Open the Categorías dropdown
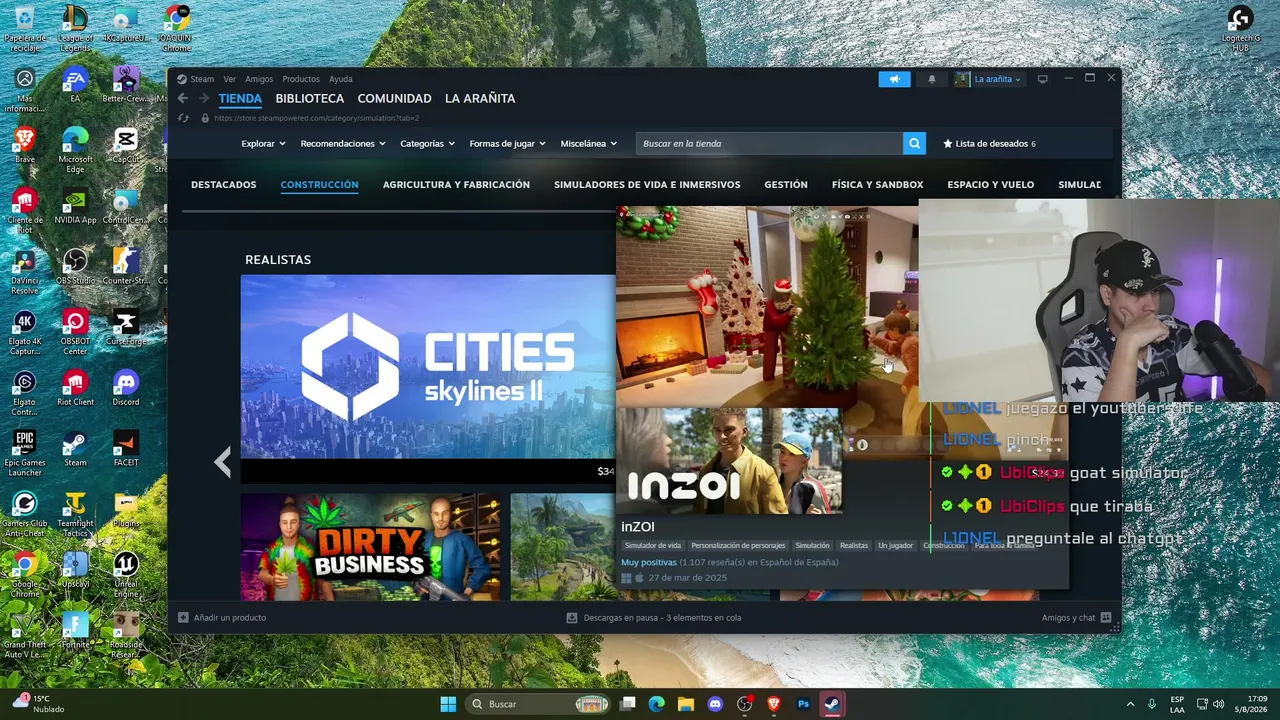The width and height of the screenshot is (1280, 720). pos(427,144)
